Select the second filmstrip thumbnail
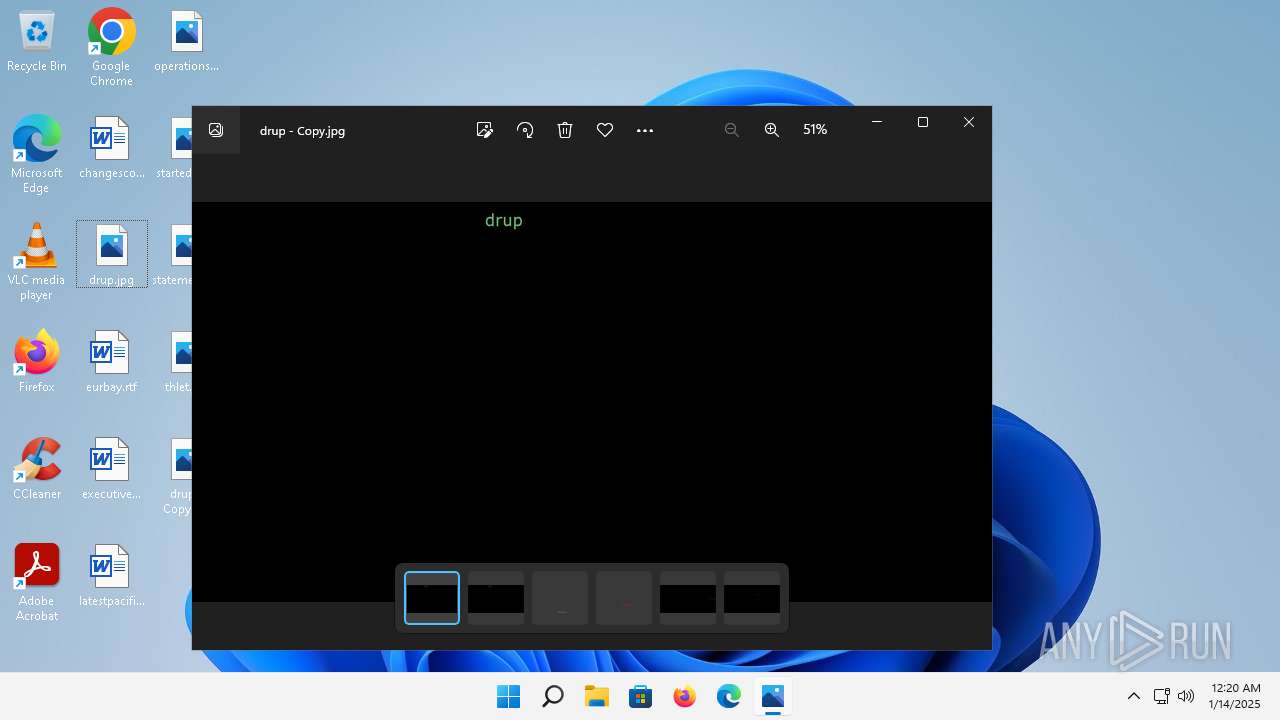The image size is (1280, 720). coord(496,598)
